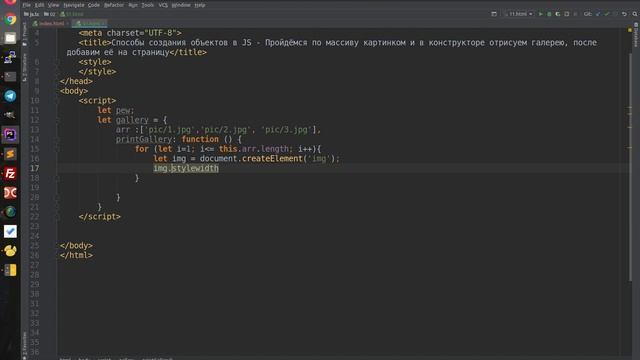Open the Run menu
Image resolution: width=640 pixels, height=360 pixels.
click(133, 5)
